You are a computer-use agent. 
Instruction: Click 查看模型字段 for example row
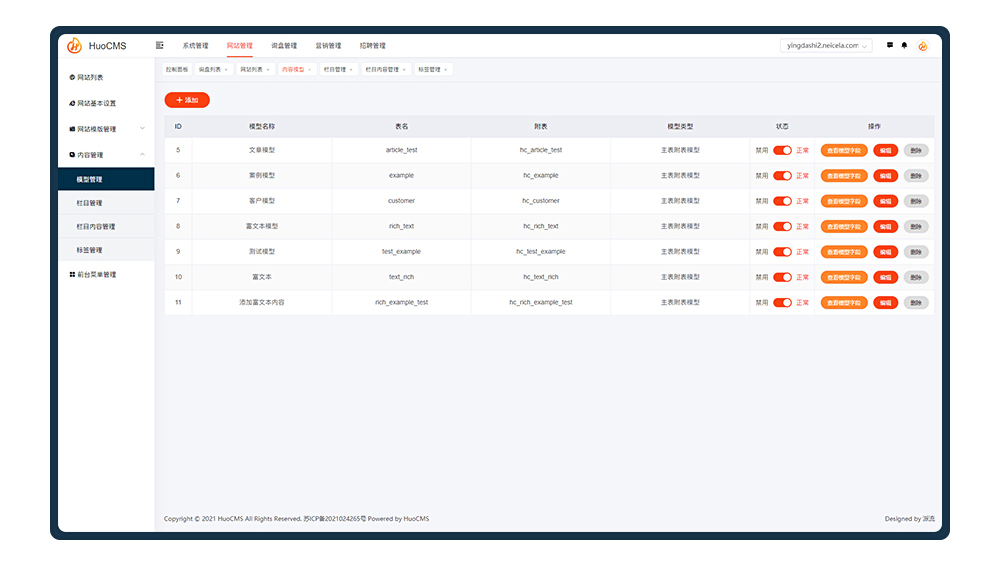pos(844,175)
